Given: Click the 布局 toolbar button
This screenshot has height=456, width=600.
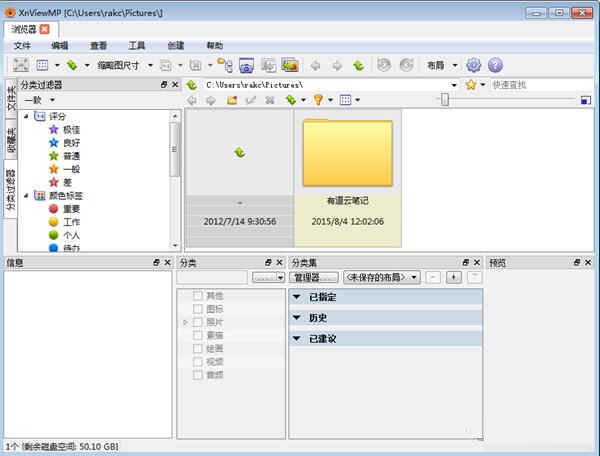Looking at the screenshot, I should (439, 65).
